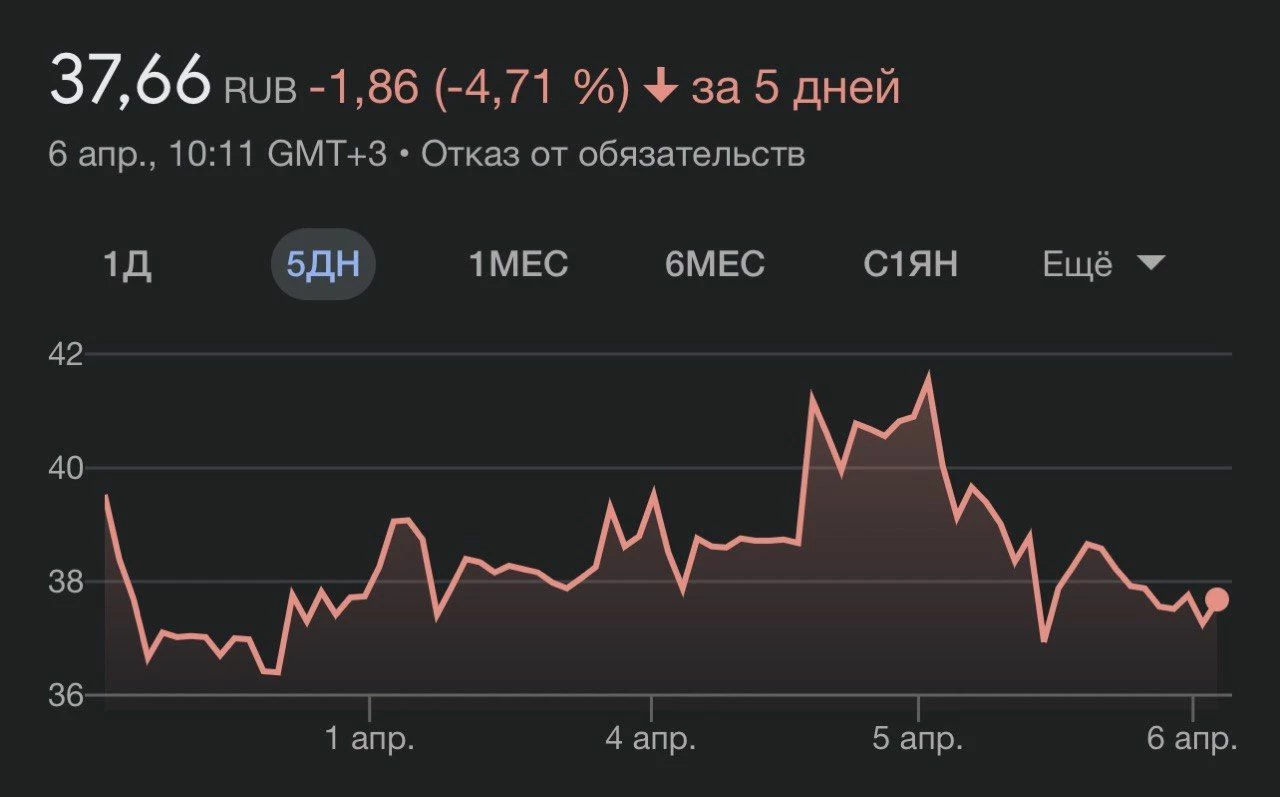
Task: Click the 5 апр. date axis label
Action: (x=918, y=740)
